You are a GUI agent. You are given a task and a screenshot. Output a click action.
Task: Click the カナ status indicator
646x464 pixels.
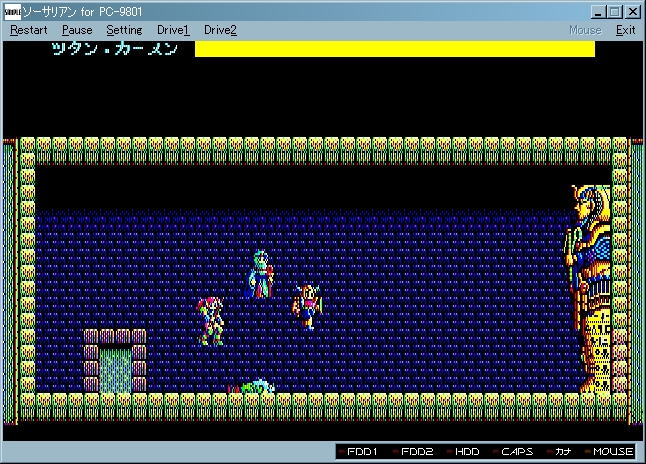pyautogui.click(x=559, y=452)
